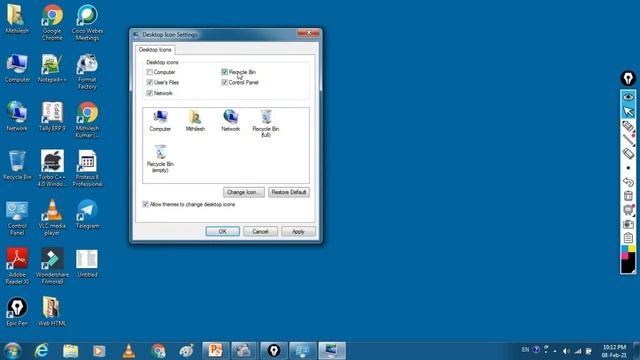Open the Windows Start menu
Image resolution: width=640 pixels, height=360 pixels.
(12, 351)
